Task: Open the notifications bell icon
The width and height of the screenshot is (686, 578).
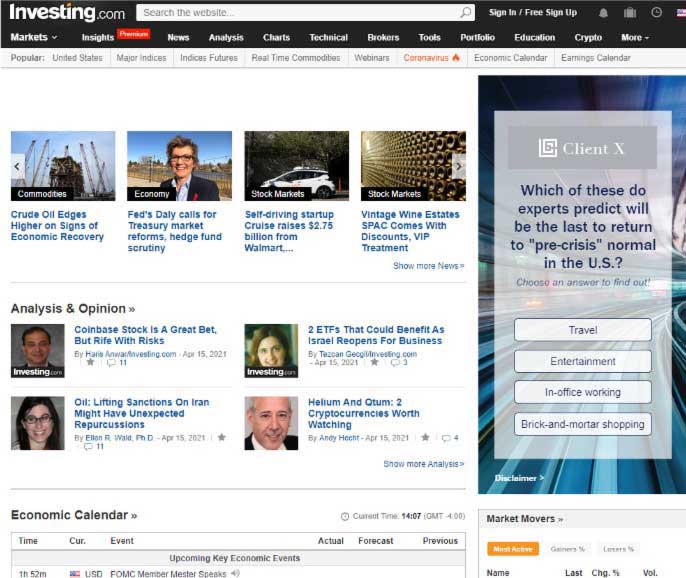Action: (x=603, y=13)
